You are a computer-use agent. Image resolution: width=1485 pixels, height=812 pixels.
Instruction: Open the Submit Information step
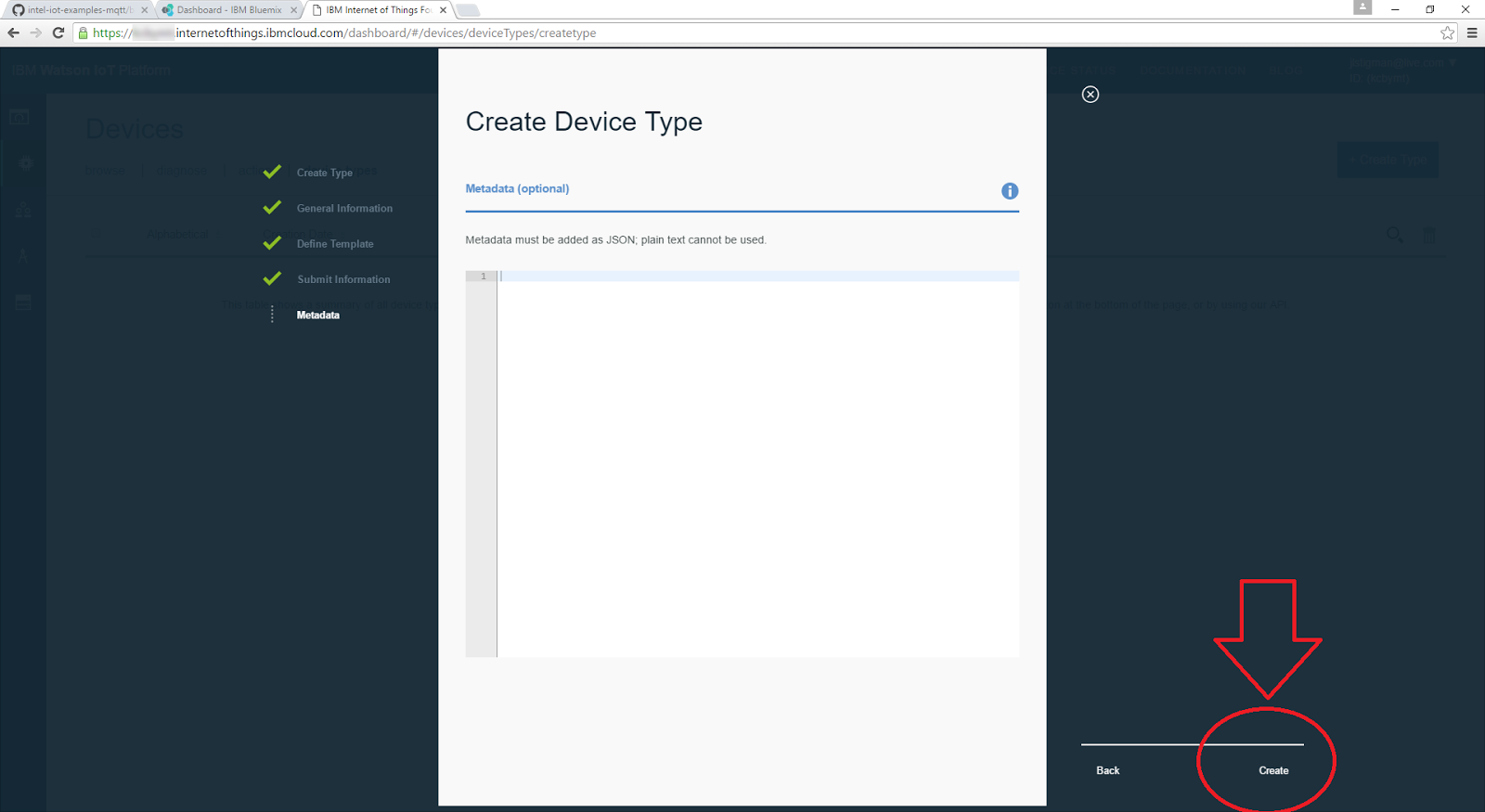point(343,279)
